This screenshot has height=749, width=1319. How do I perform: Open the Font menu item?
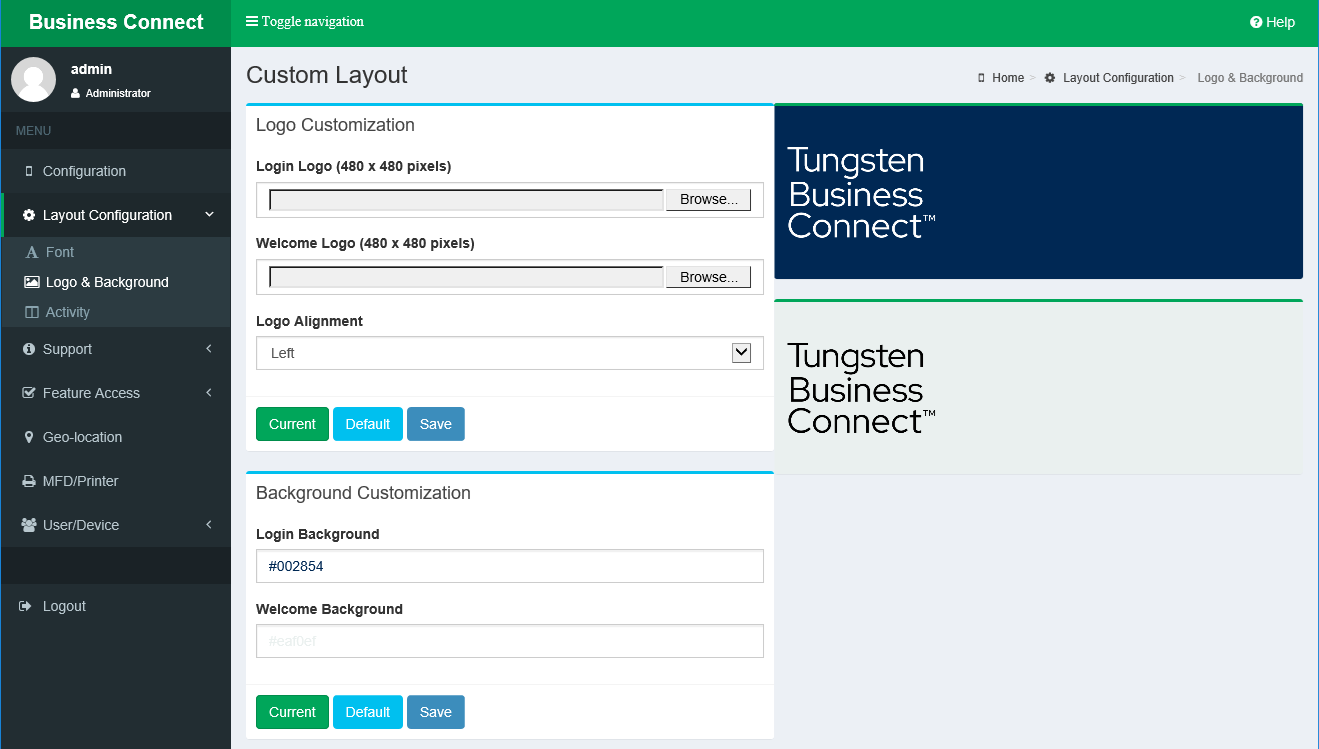click(x=60, y=252)
